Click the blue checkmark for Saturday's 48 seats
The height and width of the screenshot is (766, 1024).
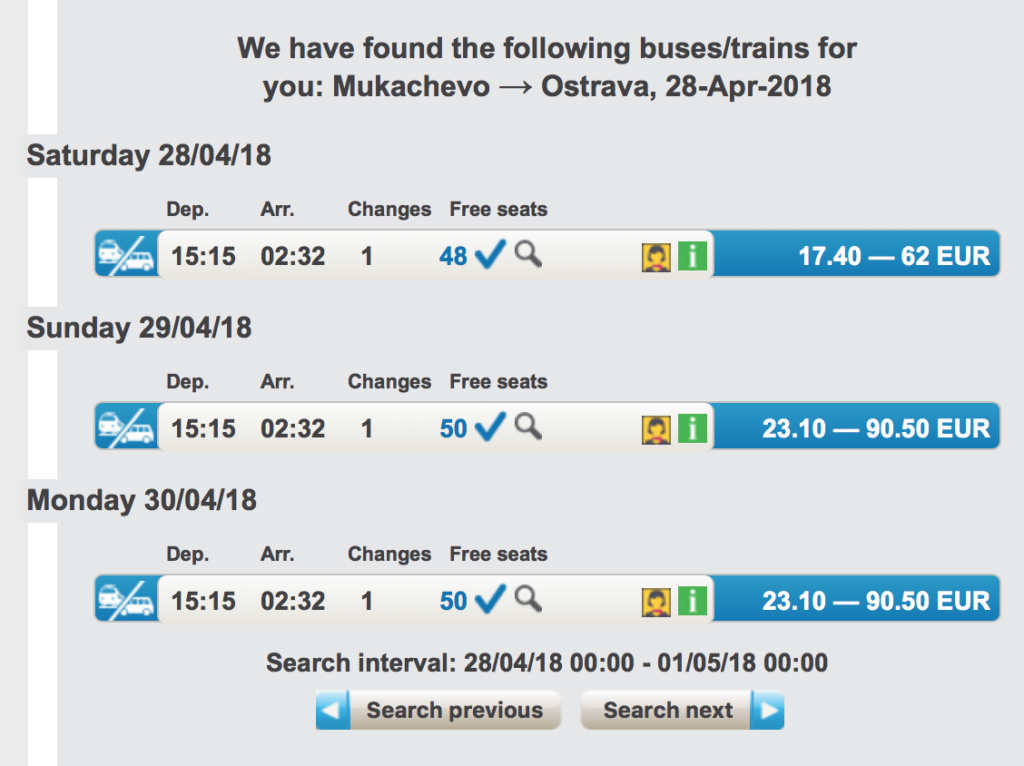(x=490, y=256)
